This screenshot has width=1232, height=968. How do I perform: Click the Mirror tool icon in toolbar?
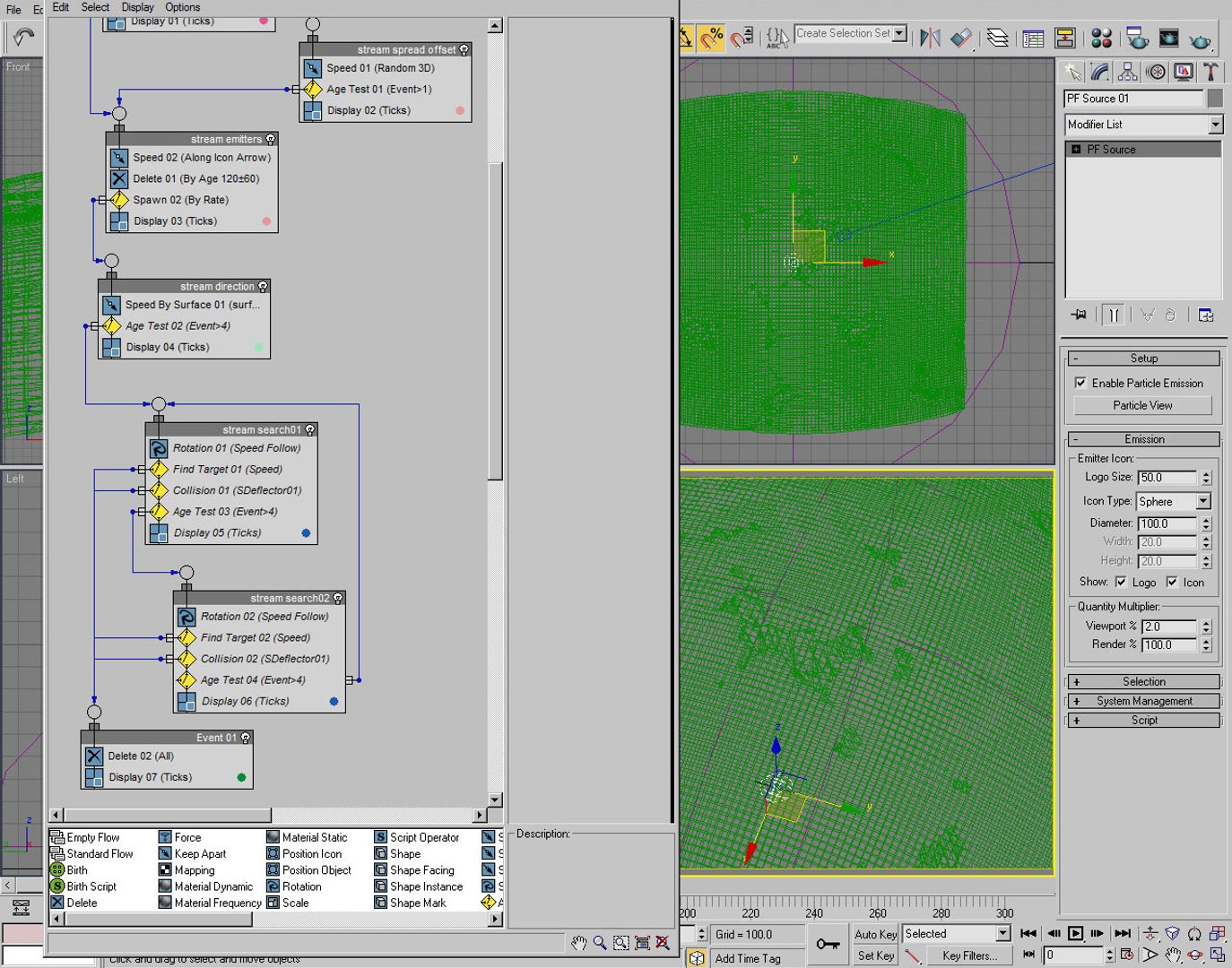click(x=931, y=38)
